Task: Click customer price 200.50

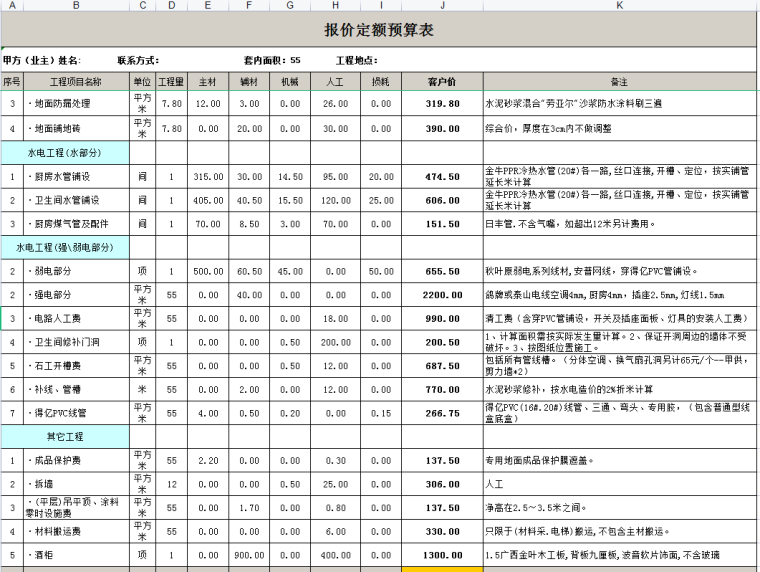Action: [443, 342]
